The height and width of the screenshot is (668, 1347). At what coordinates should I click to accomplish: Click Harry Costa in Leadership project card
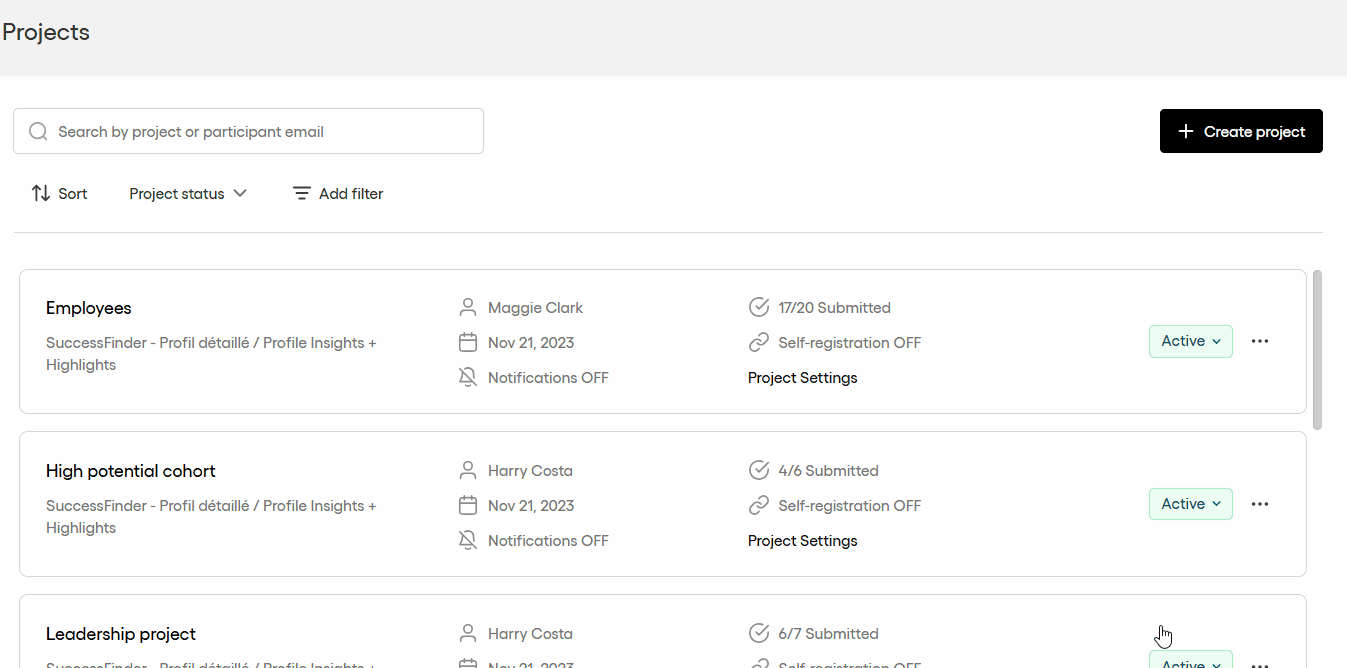point(530,634)
